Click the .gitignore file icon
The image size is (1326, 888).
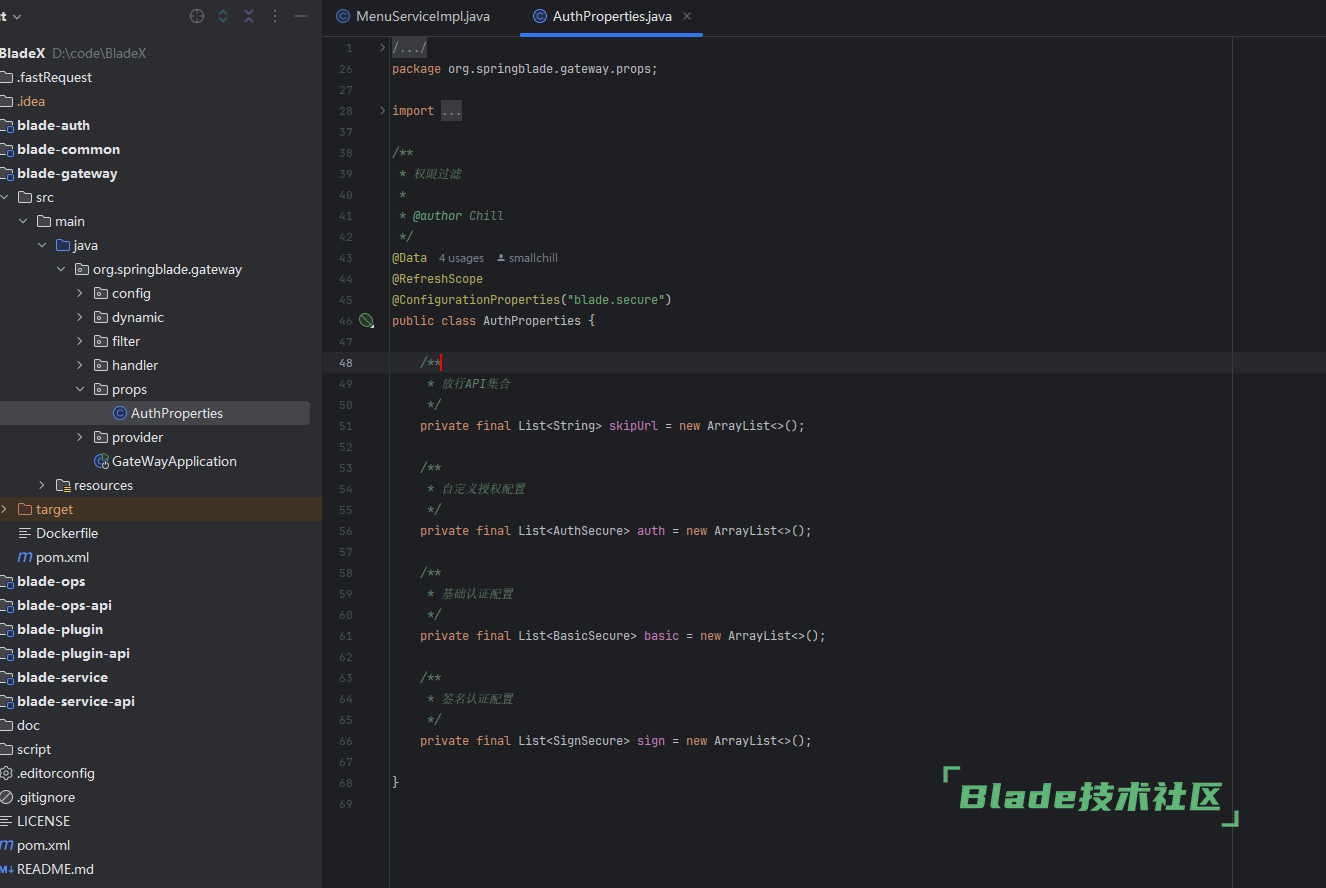coord(6,797)
